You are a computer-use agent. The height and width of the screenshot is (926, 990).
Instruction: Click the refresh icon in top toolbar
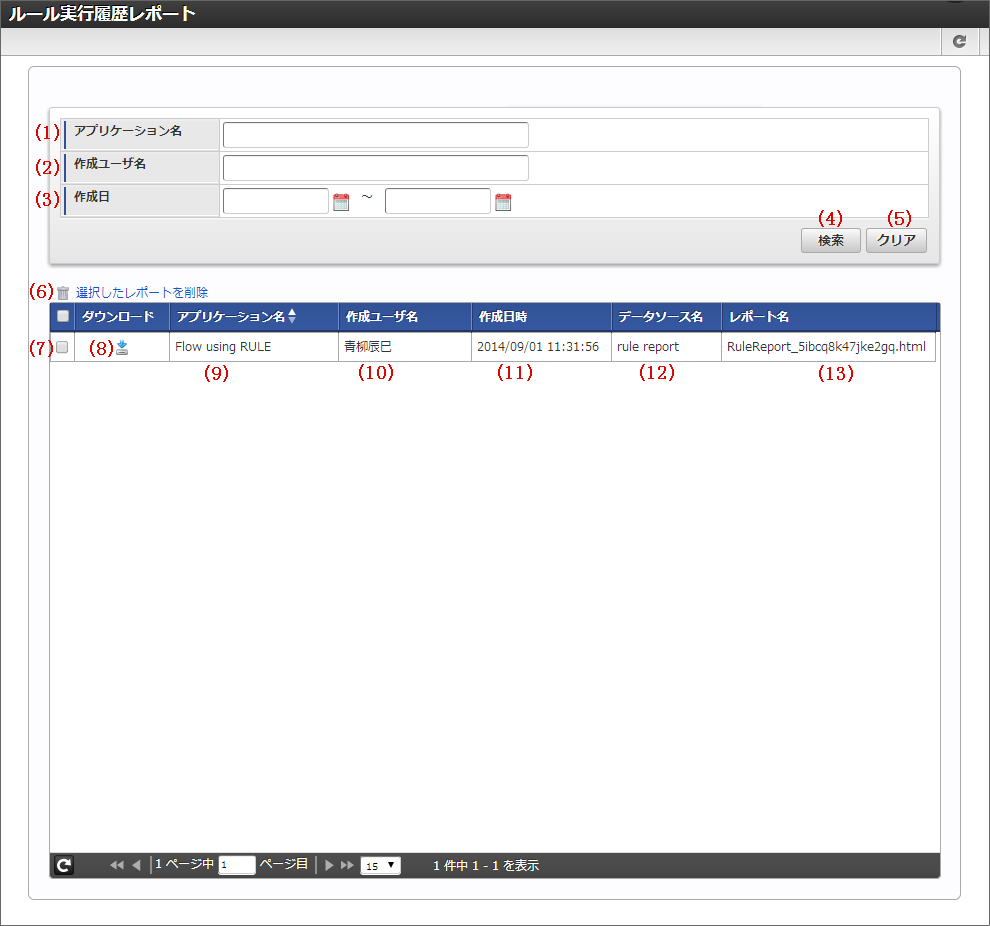pos(959,41)
